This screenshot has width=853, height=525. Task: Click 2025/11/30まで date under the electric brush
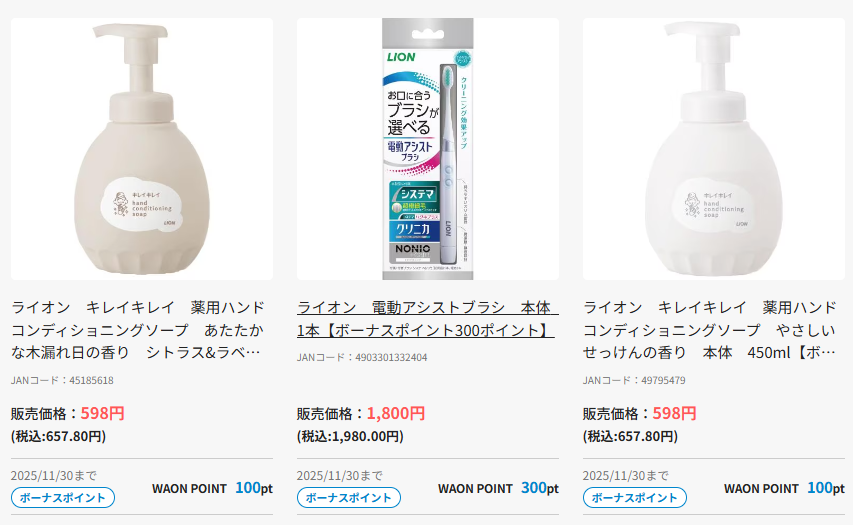[340, 475]
